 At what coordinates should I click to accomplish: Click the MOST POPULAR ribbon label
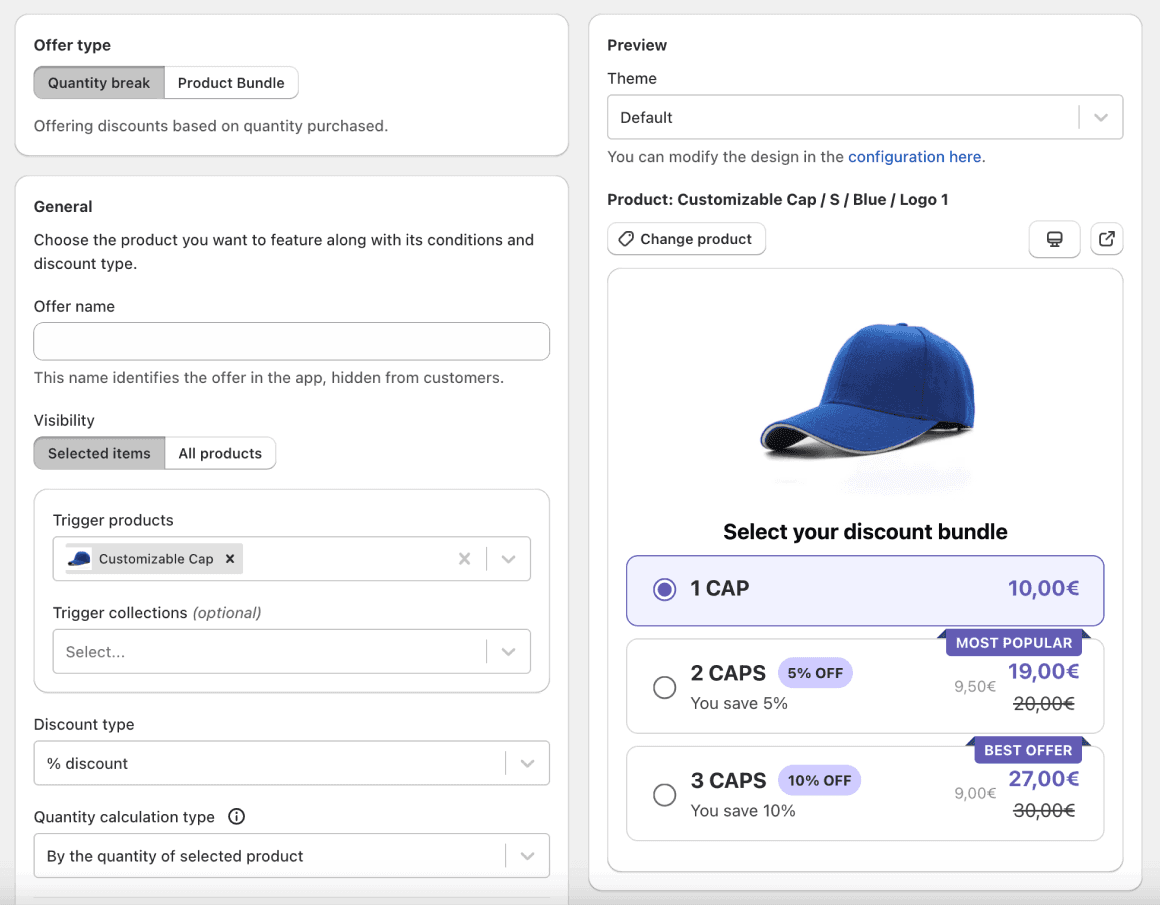pyautogui.click(x=1014, y=642)
